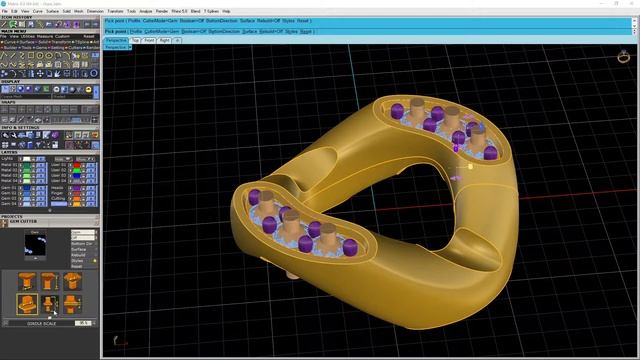Open the Transform menu in menu bar

(x=115, y=11)
